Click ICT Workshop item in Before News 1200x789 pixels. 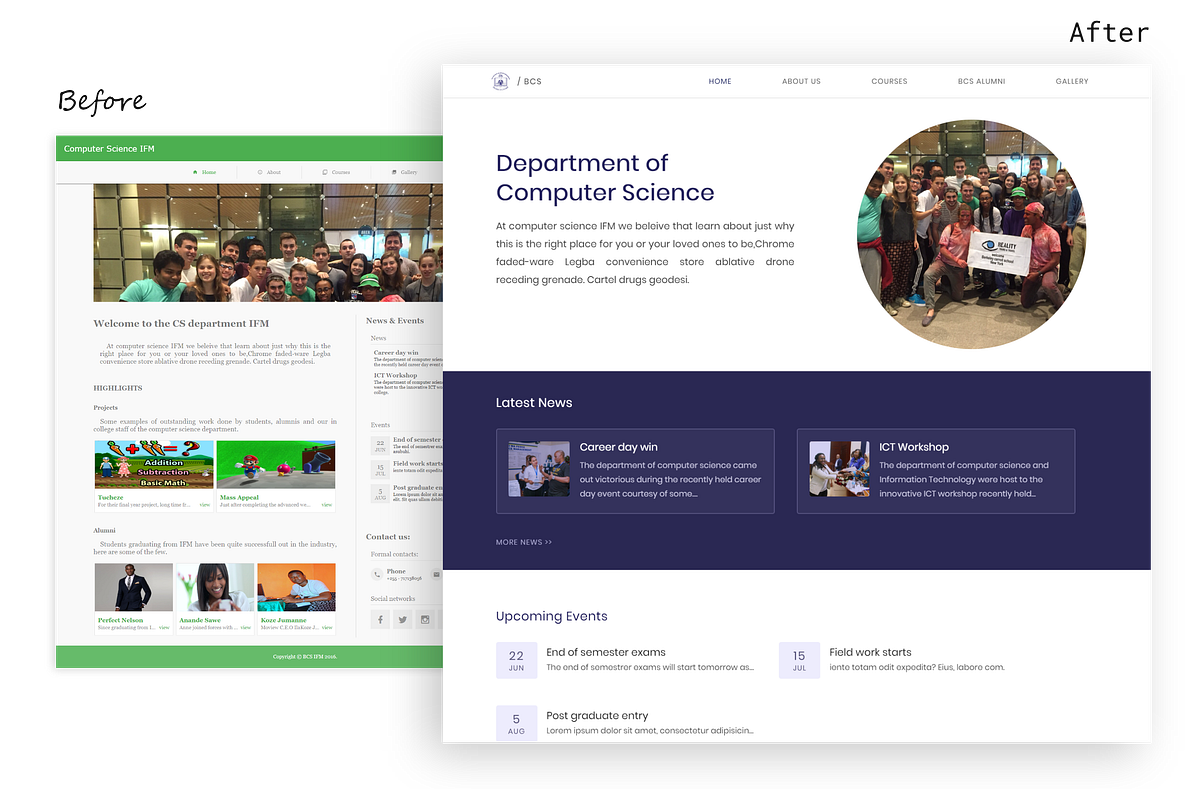(407, 383)
